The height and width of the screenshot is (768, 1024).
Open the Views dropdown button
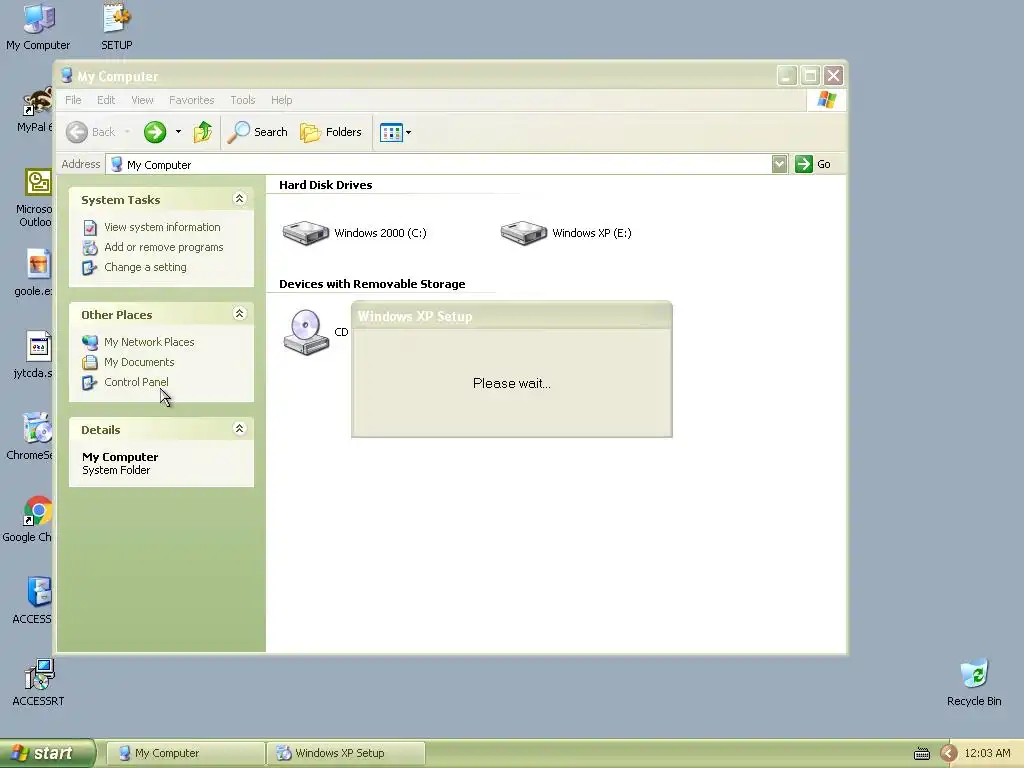396,132
